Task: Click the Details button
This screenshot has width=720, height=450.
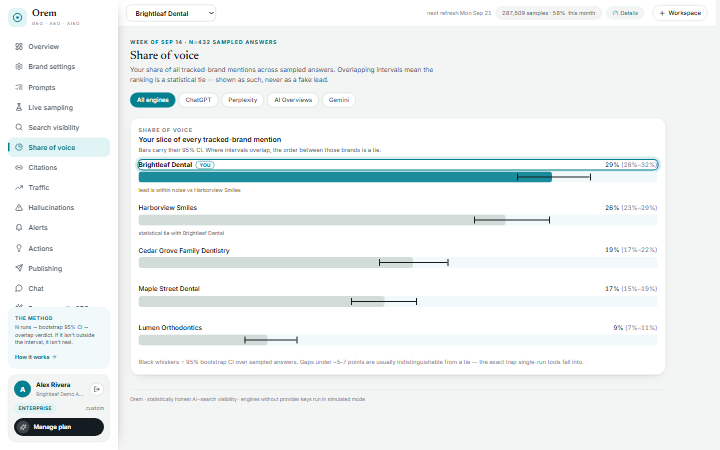Action: (x=625, y=13)
